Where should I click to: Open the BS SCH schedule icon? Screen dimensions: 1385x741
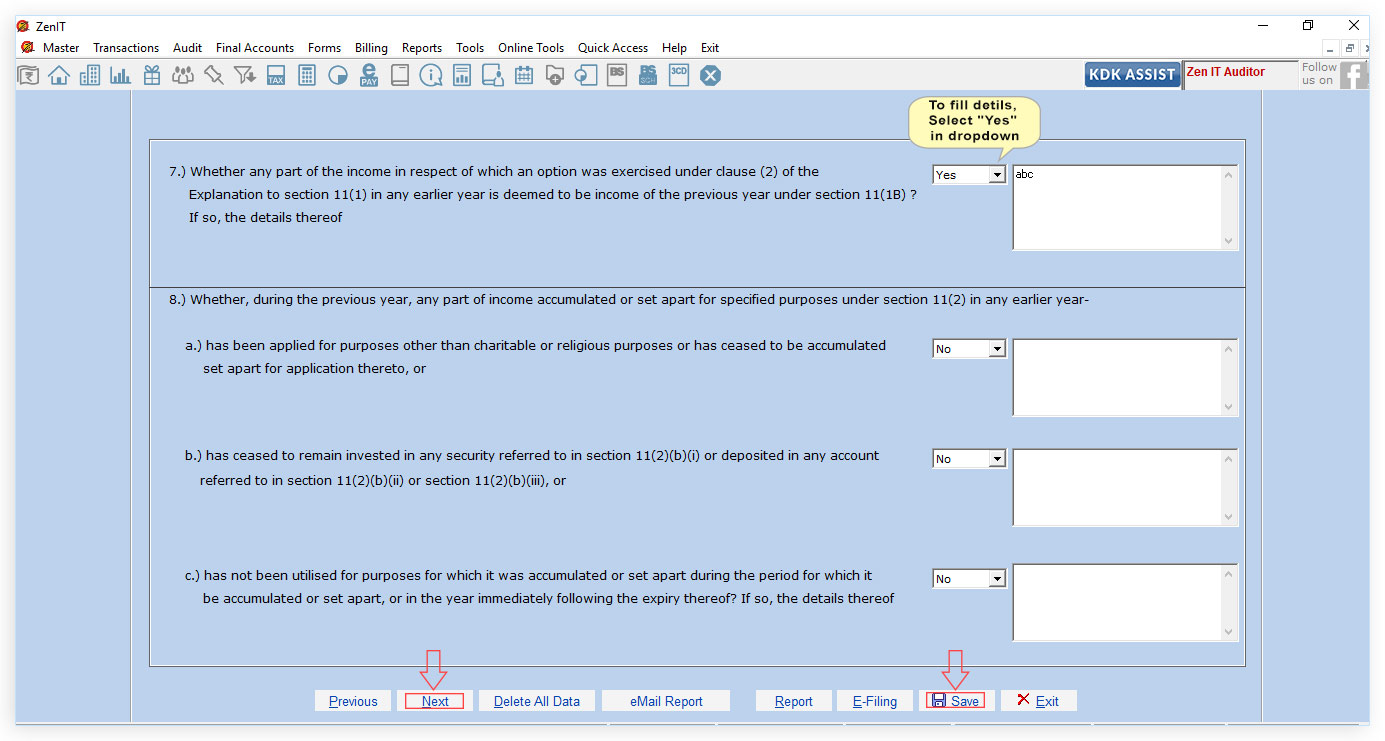648,75
